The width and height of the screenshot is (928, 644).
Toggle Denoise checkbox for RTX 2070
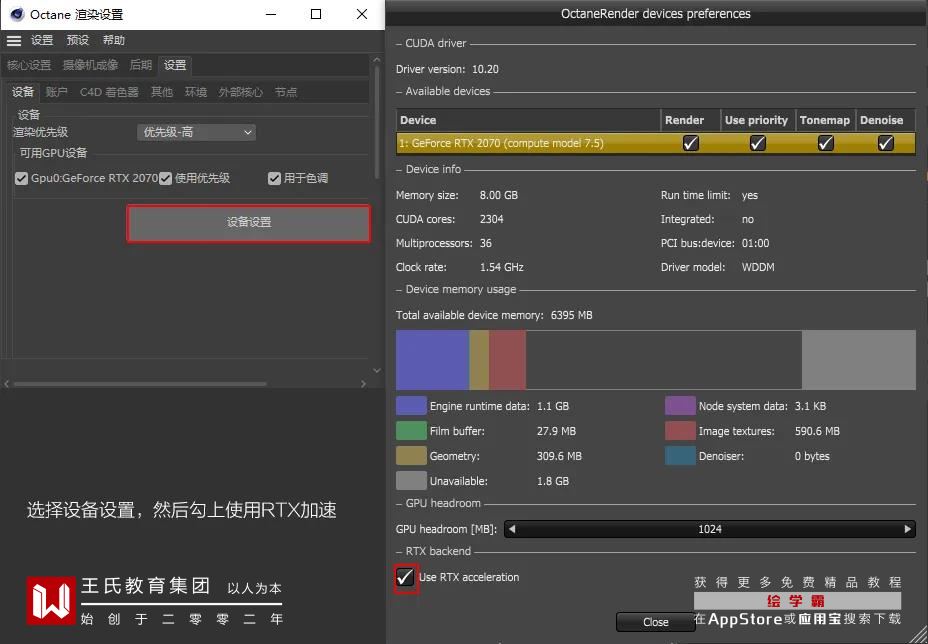tap(885, 143)
